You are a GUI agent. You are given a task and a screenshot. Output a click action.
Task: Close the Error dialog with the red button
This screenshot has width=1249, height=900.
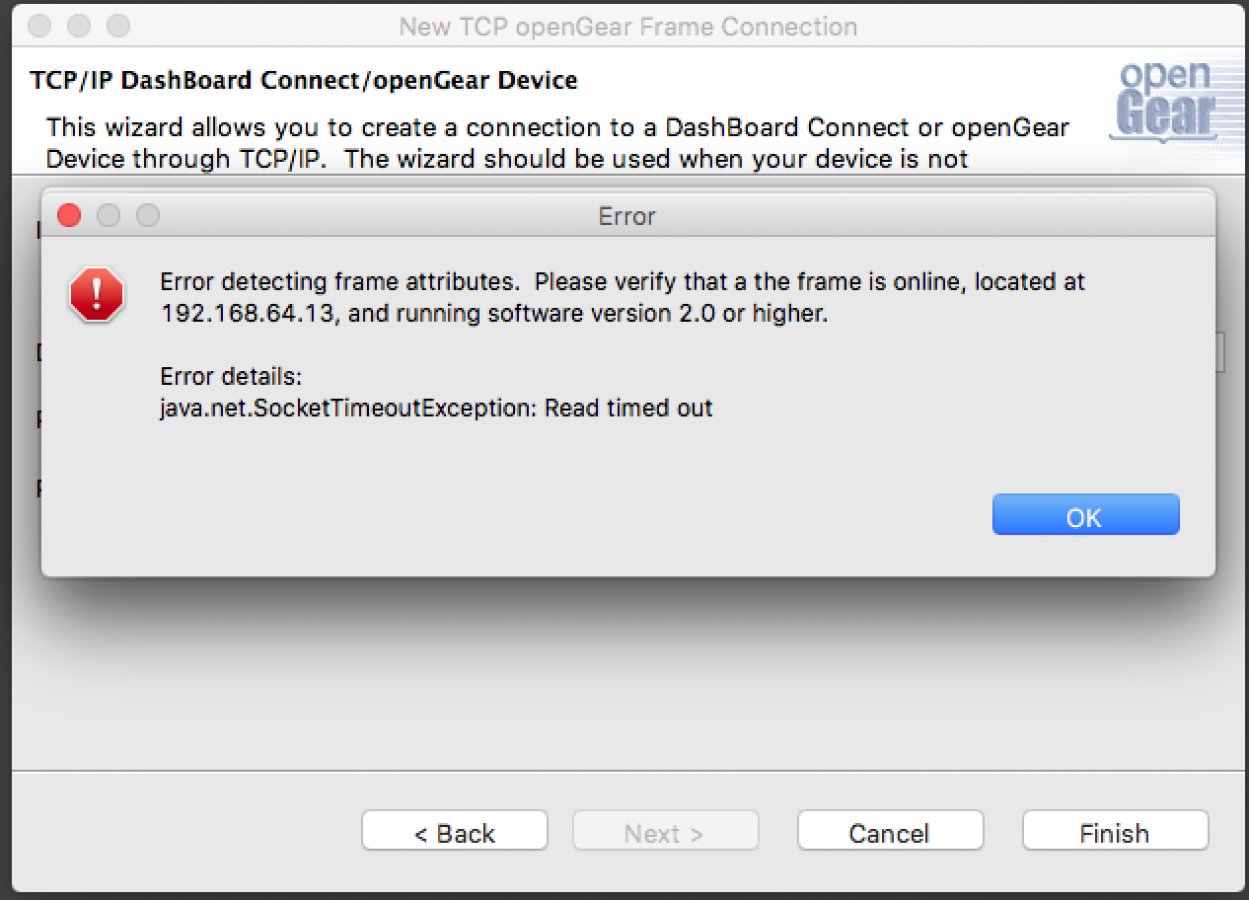coord(69,215)
